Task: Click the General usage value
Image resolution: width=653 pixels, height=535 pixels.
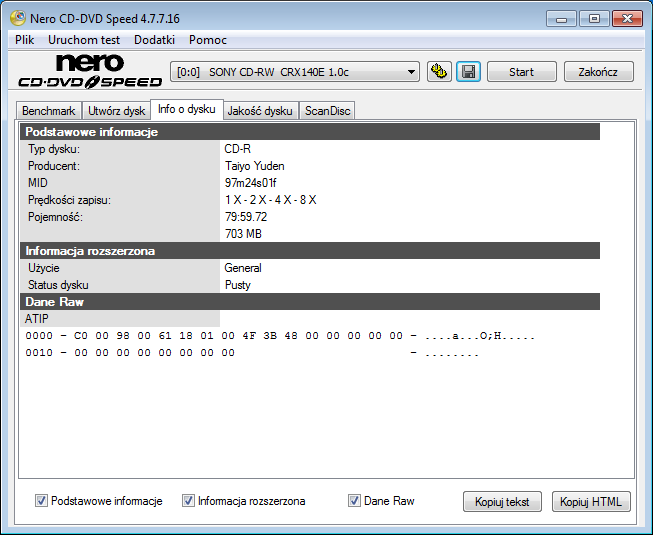Action: 243,268
